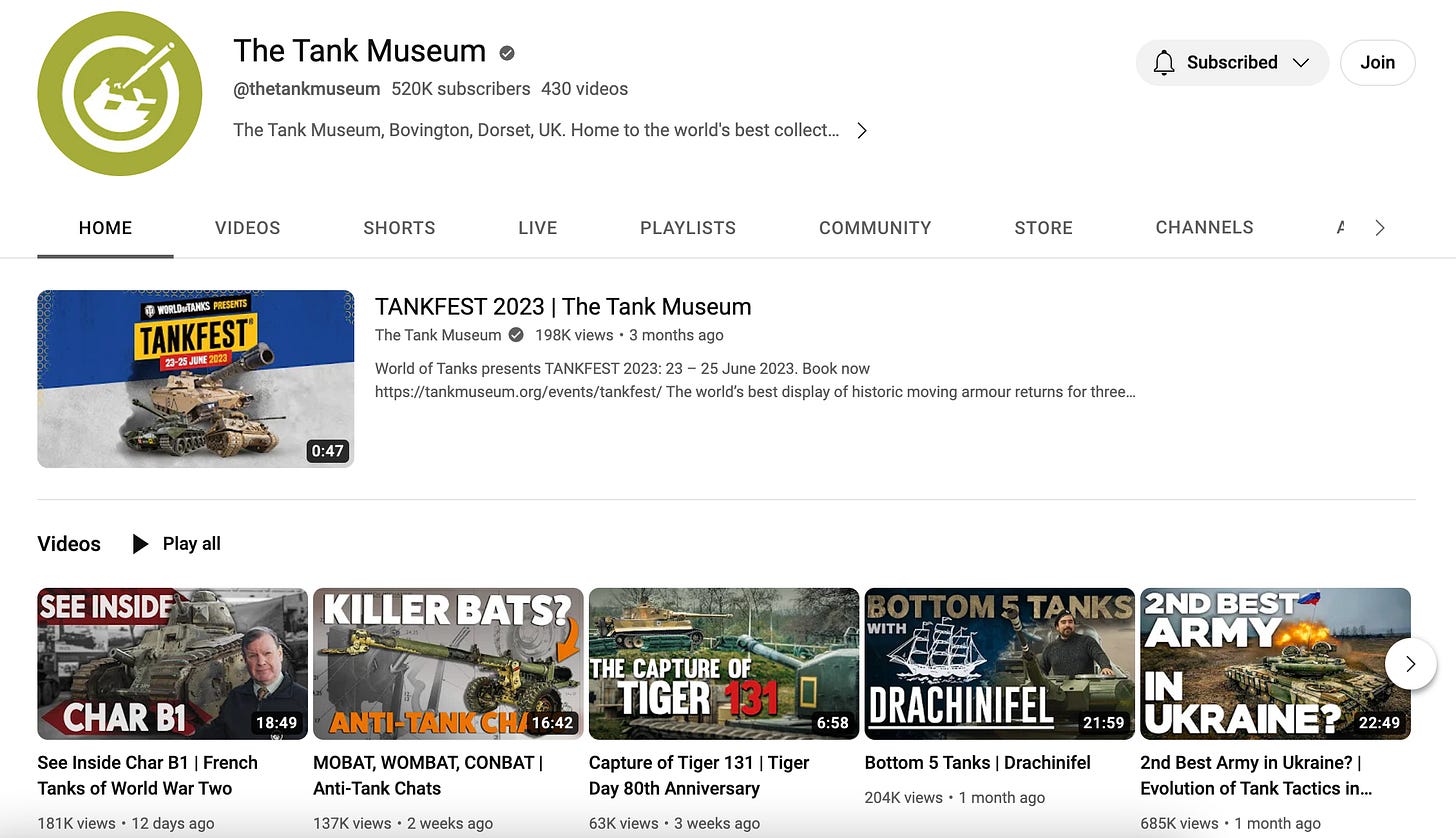The width and height of the screenshot is (1456, 838).
Task: Click MOBAT, WOMBAT, CONBAT video title
Action: [428, 775]
